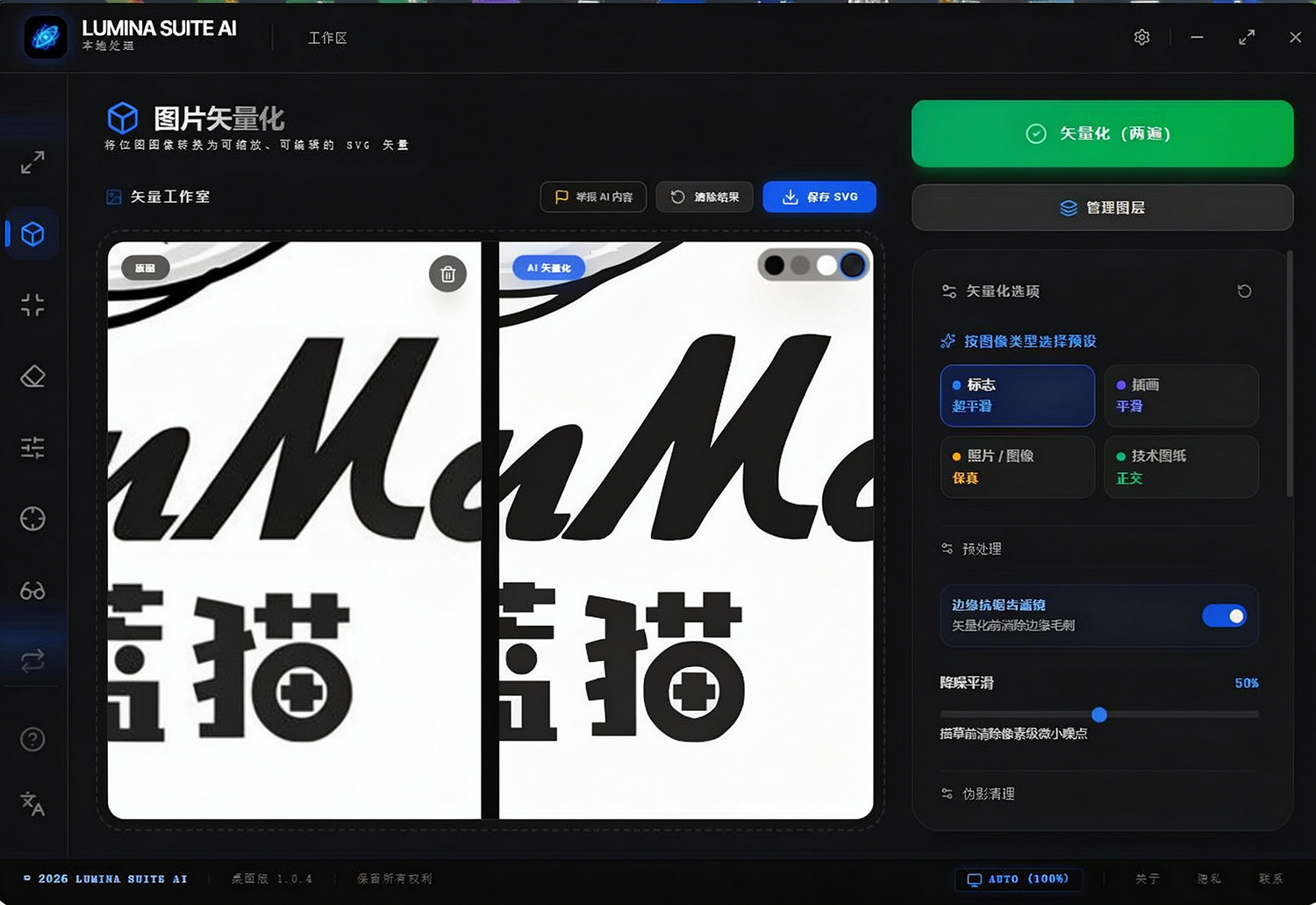Delete the original image with trash icon
Screen dimensions: 1316x905
(447, 274)
